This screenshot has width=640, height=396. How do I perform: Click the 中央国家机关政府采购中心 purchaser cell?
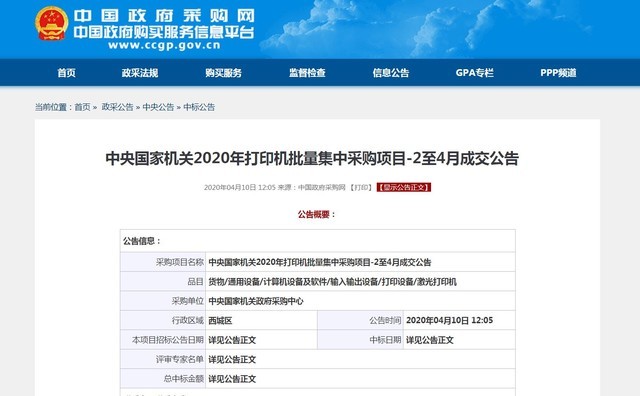tap(360, 301)
